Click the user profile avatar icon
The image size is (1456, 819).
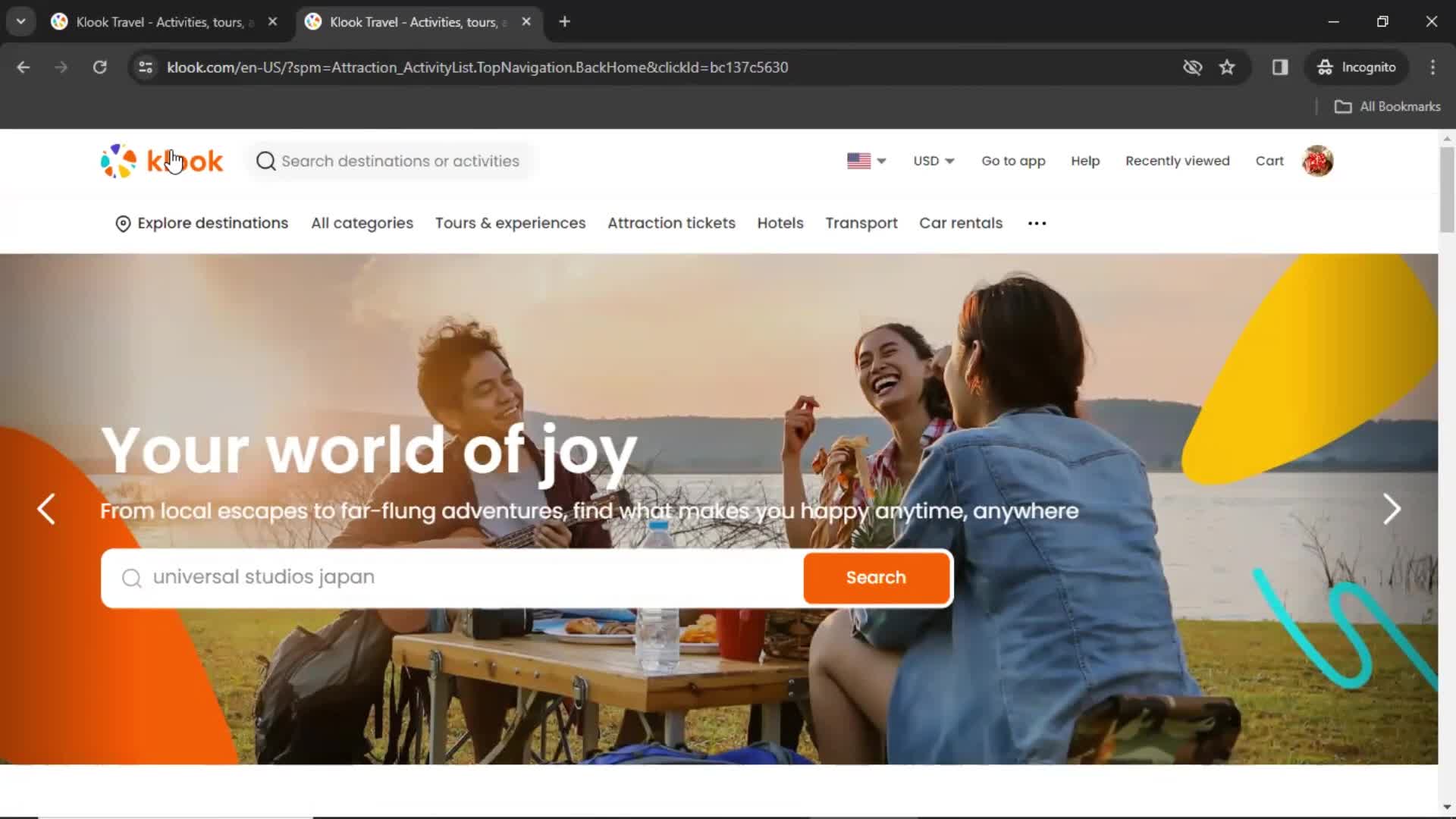(x=1318, y=160)
